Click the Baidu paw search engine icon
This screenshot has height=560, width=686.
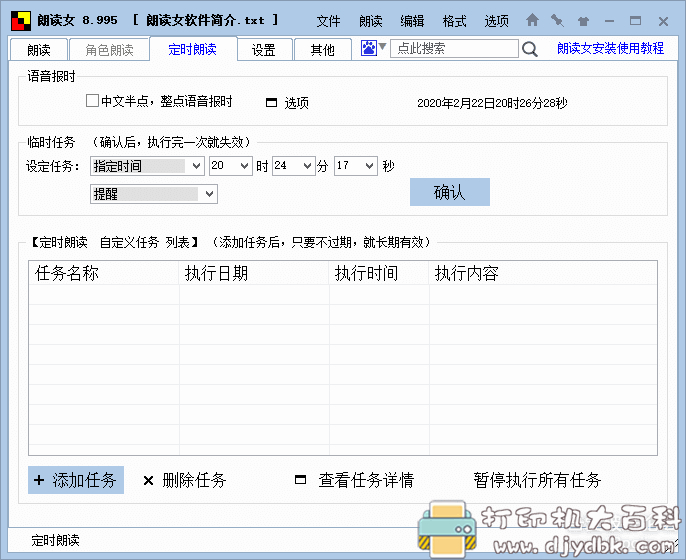pos(368,48)
